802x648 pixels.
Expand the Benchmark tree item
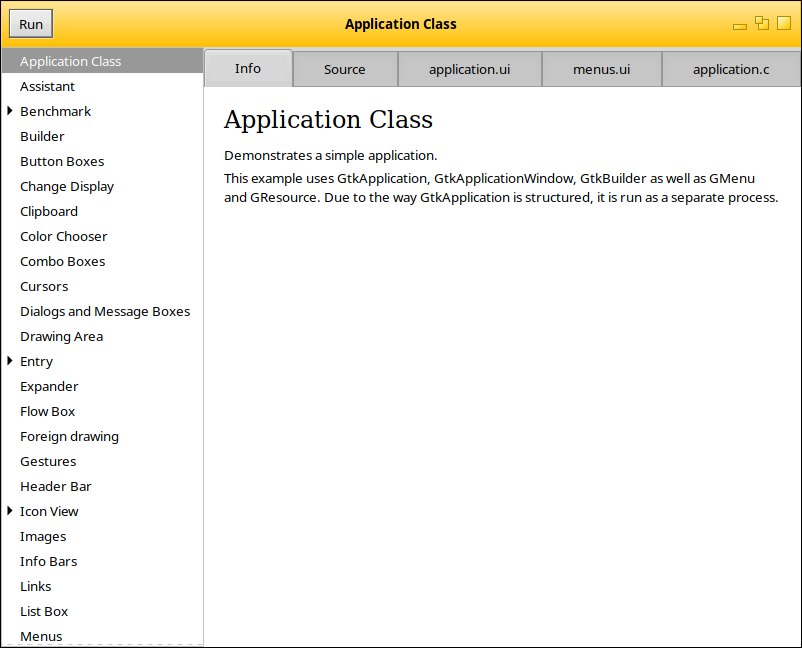coord(10,111)
